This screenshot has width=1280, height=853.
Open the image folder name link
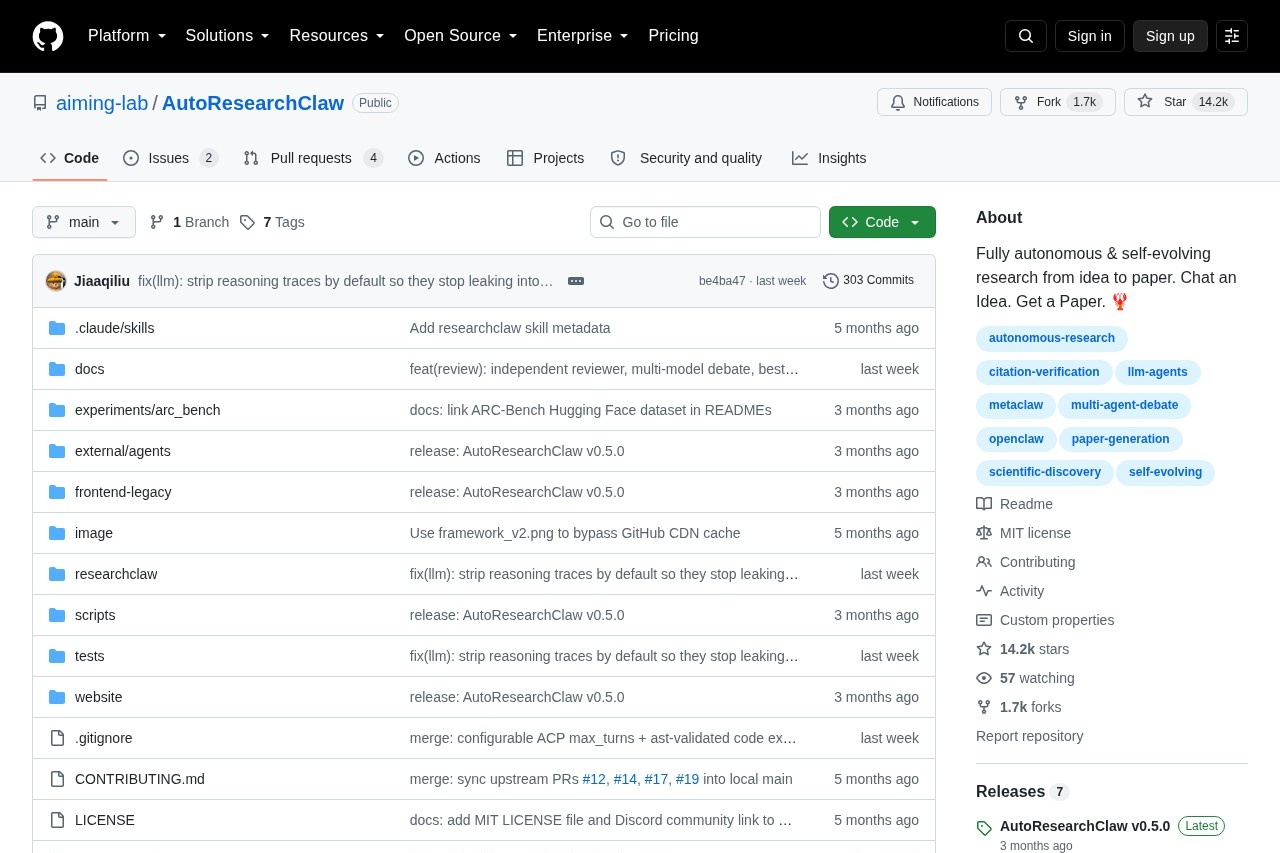[x=94, y=533]
